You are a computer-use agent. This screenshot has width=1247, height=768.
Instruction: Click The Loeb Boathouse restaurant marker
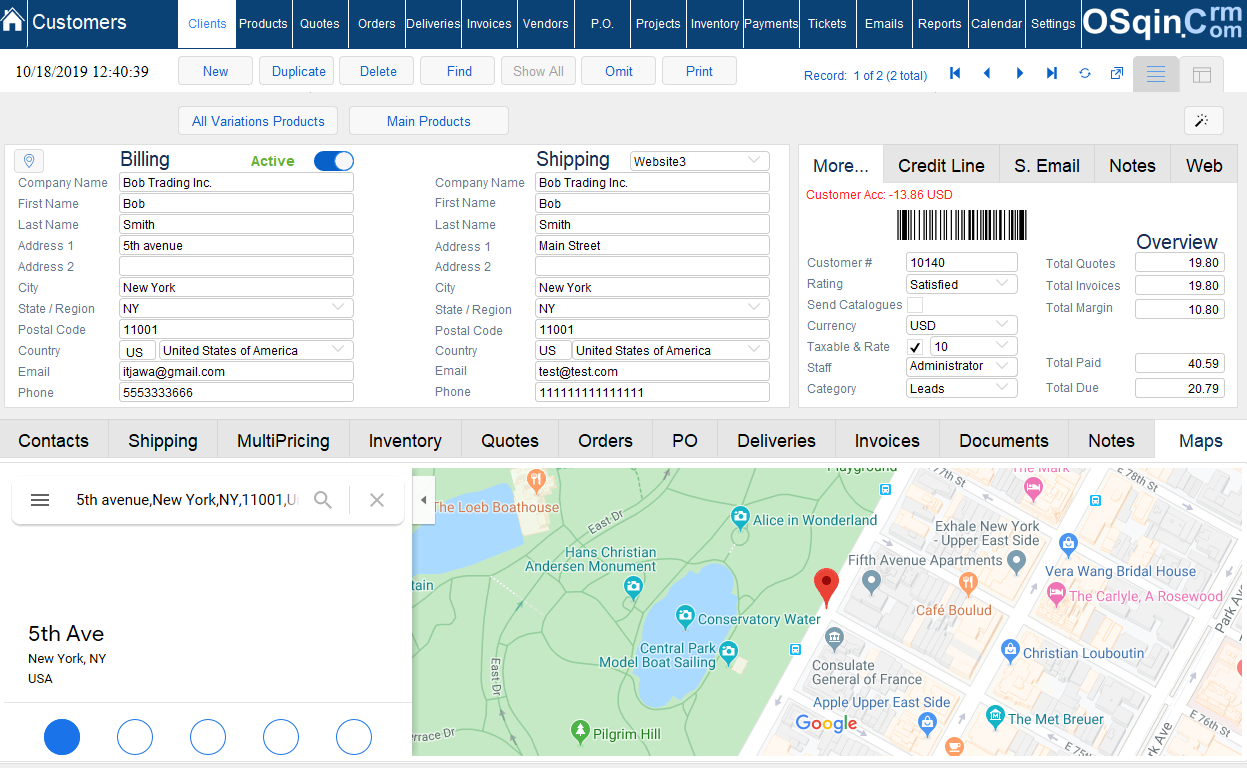[538, 480]
